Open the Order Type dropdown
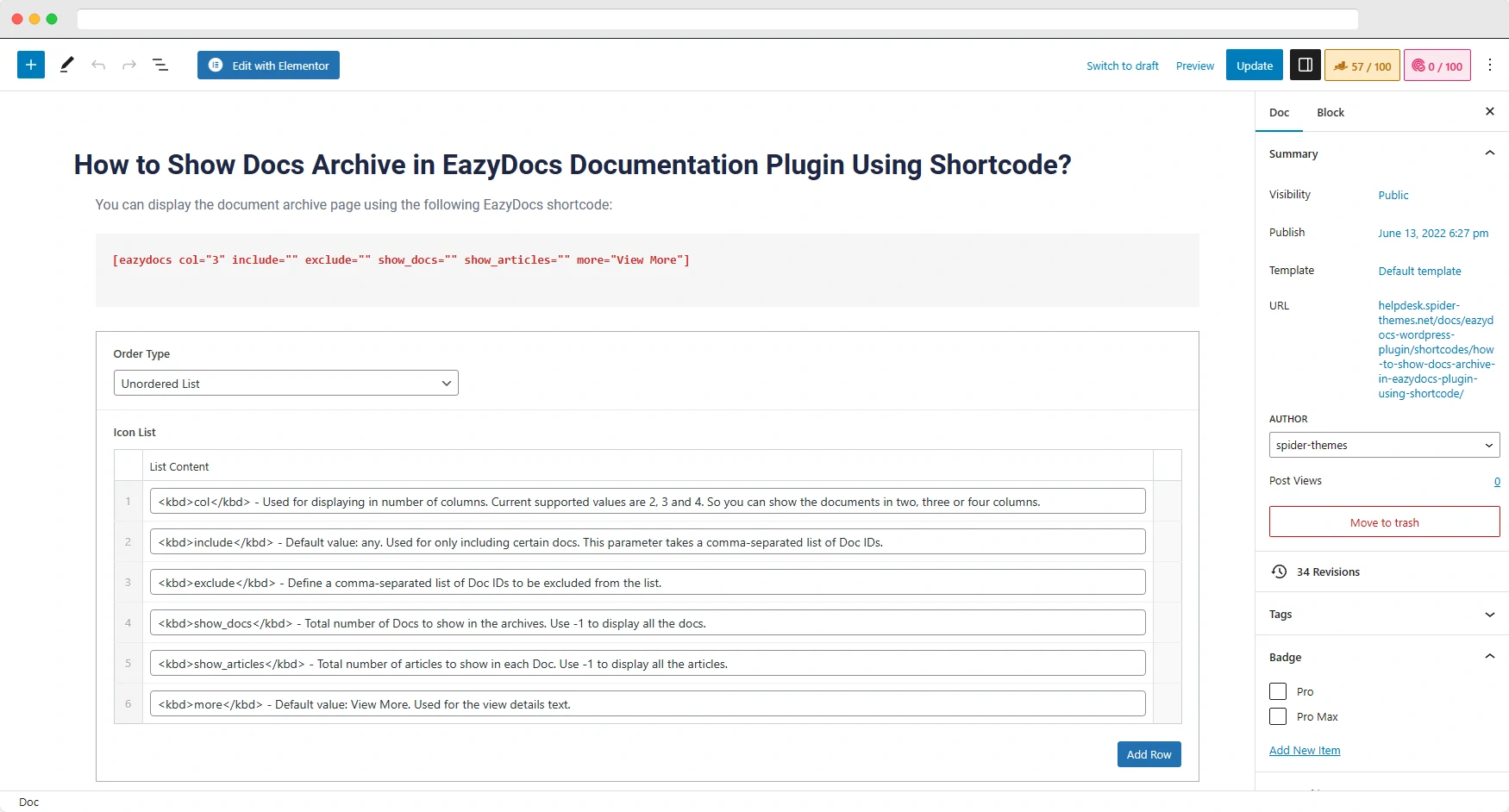Image resolution: width=1509 pixels, height=812 pixels. click(x=285, y=383)
